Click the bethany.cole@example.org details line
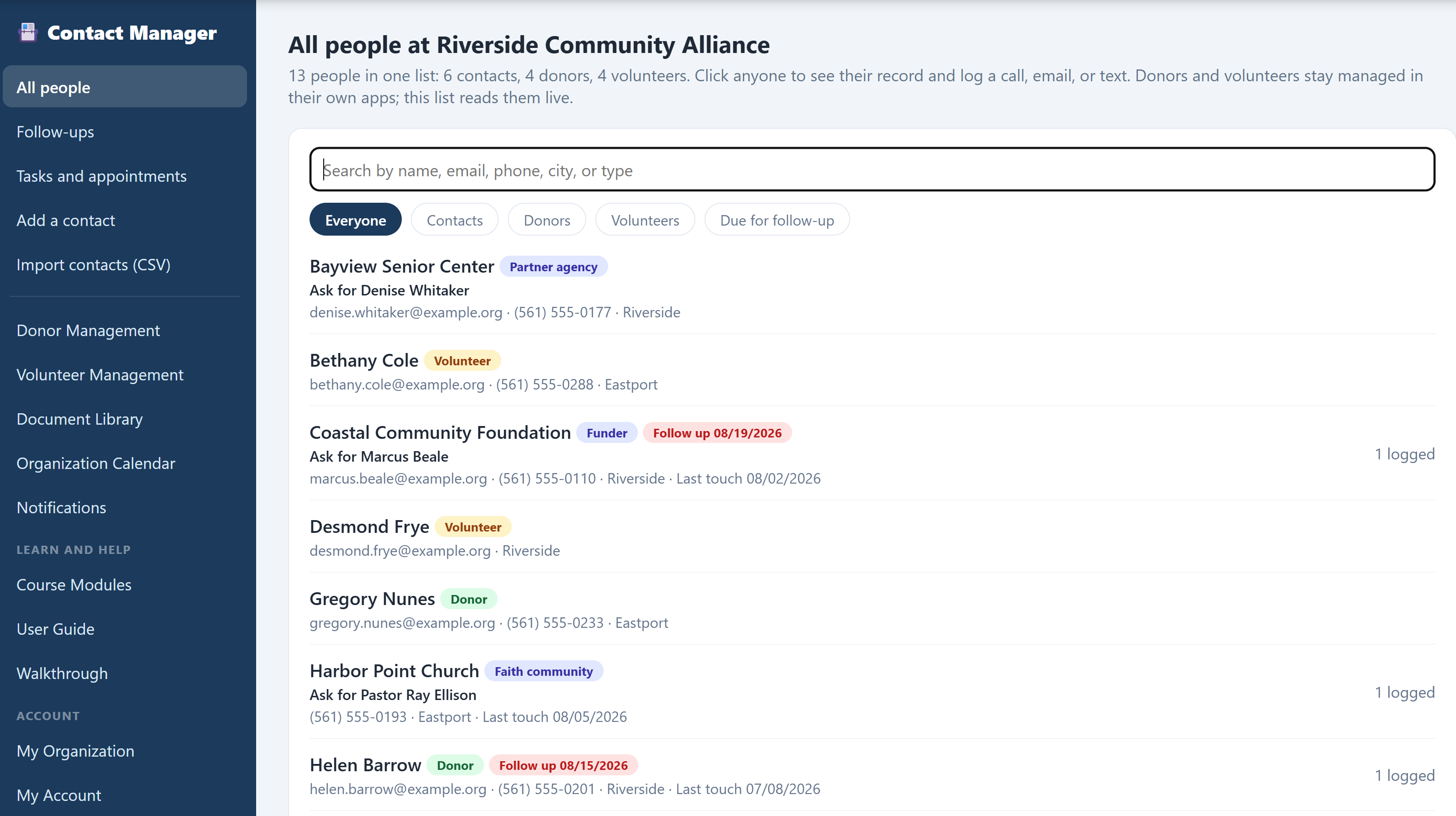 (x=484, y=384)
